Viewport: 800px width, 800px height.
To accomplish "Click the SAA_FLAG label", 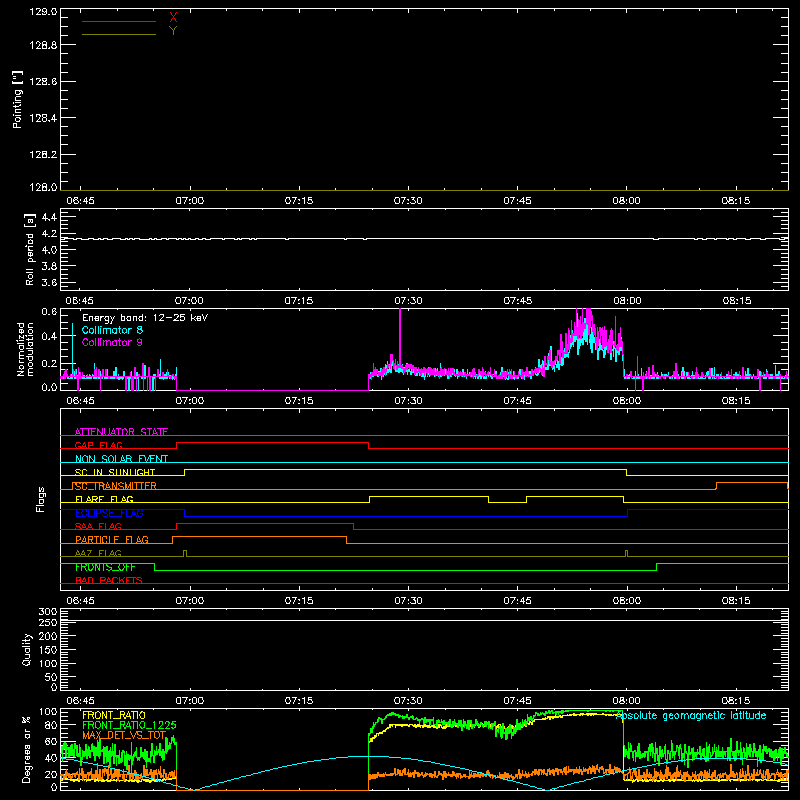I will coord(98,527).
